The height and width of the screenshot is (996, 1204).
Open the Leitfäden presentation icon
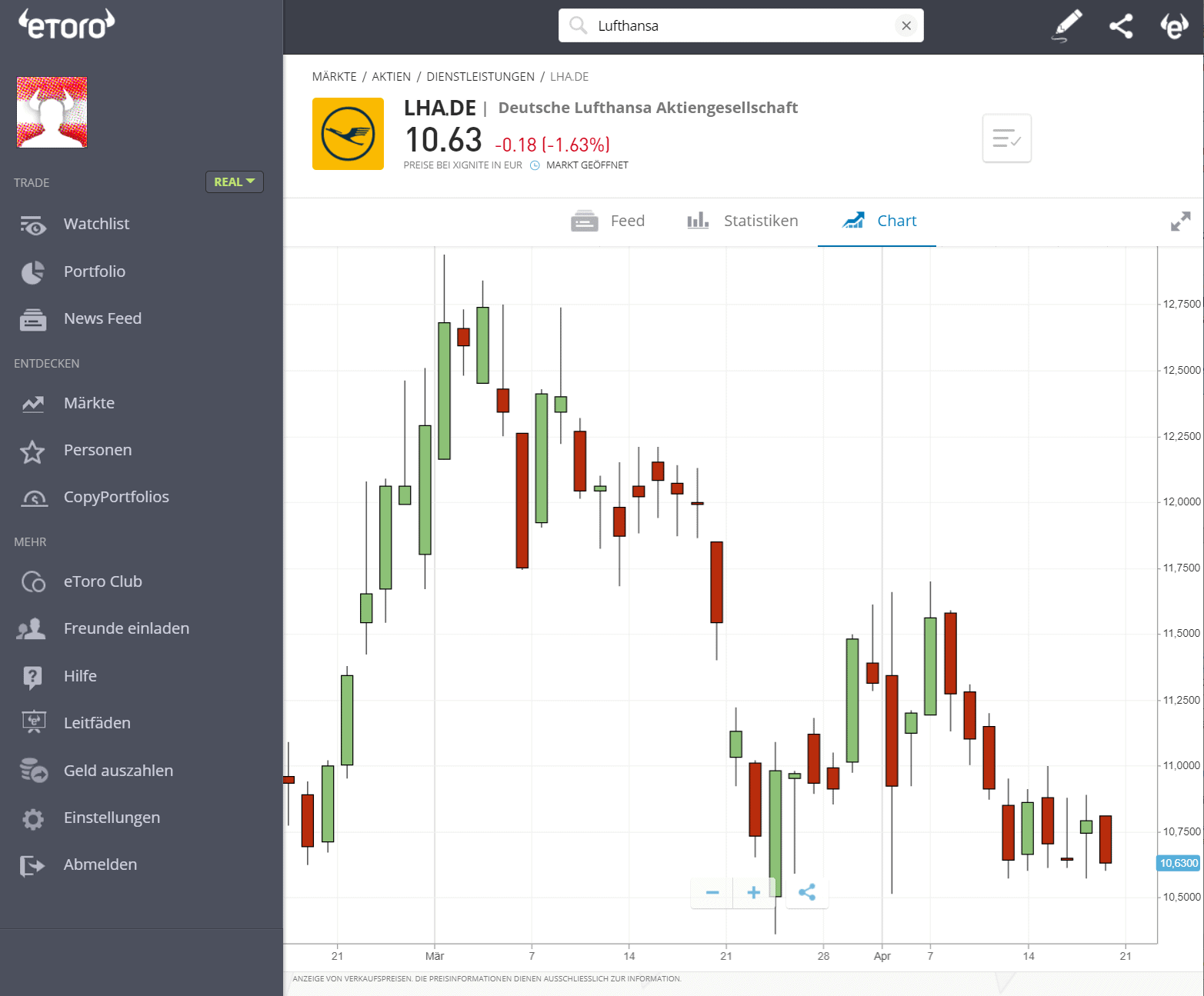click(34, 723)
